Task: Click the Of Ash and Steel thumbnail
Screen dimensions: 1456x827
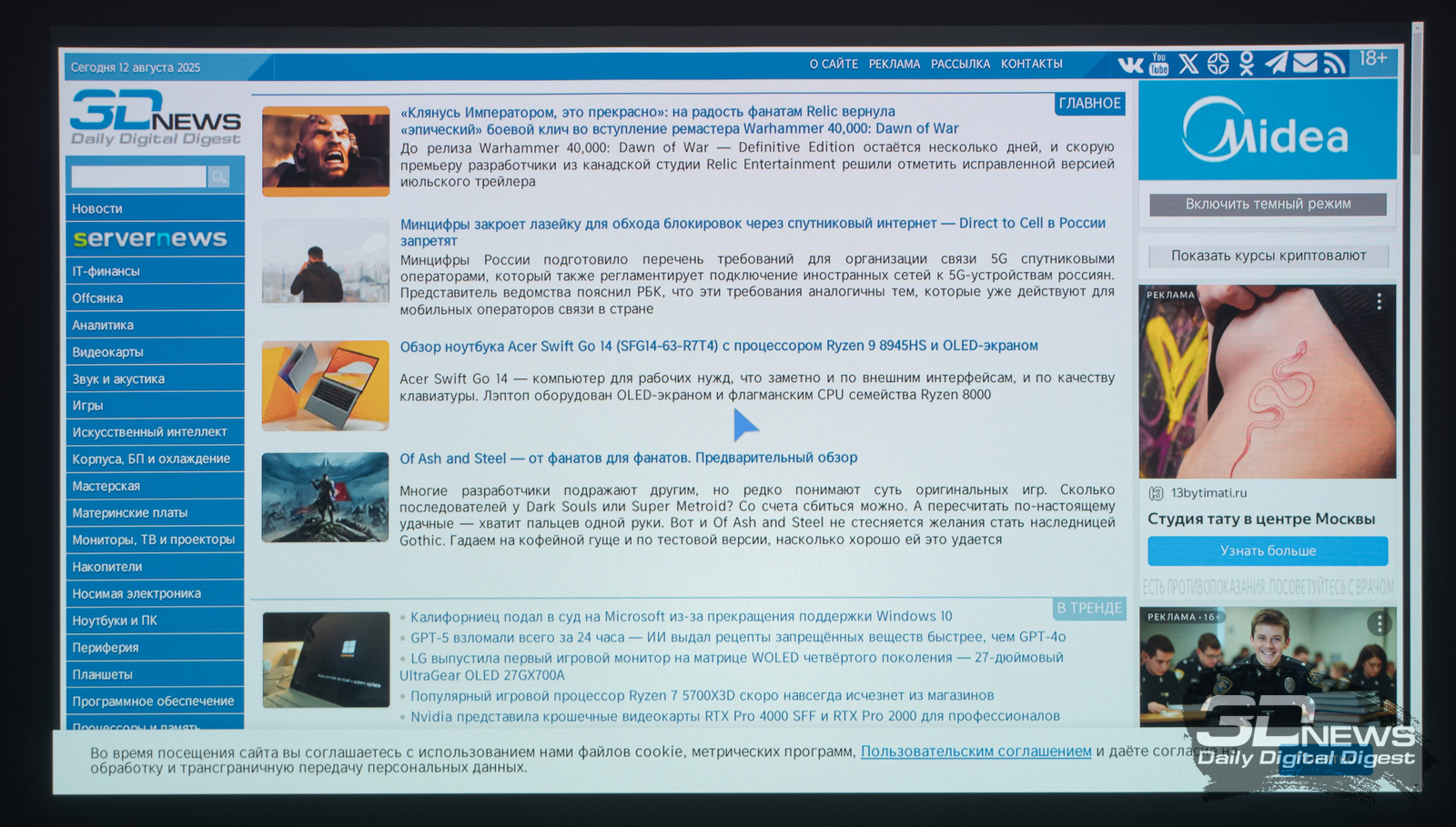Action: (x=326, y=498)
